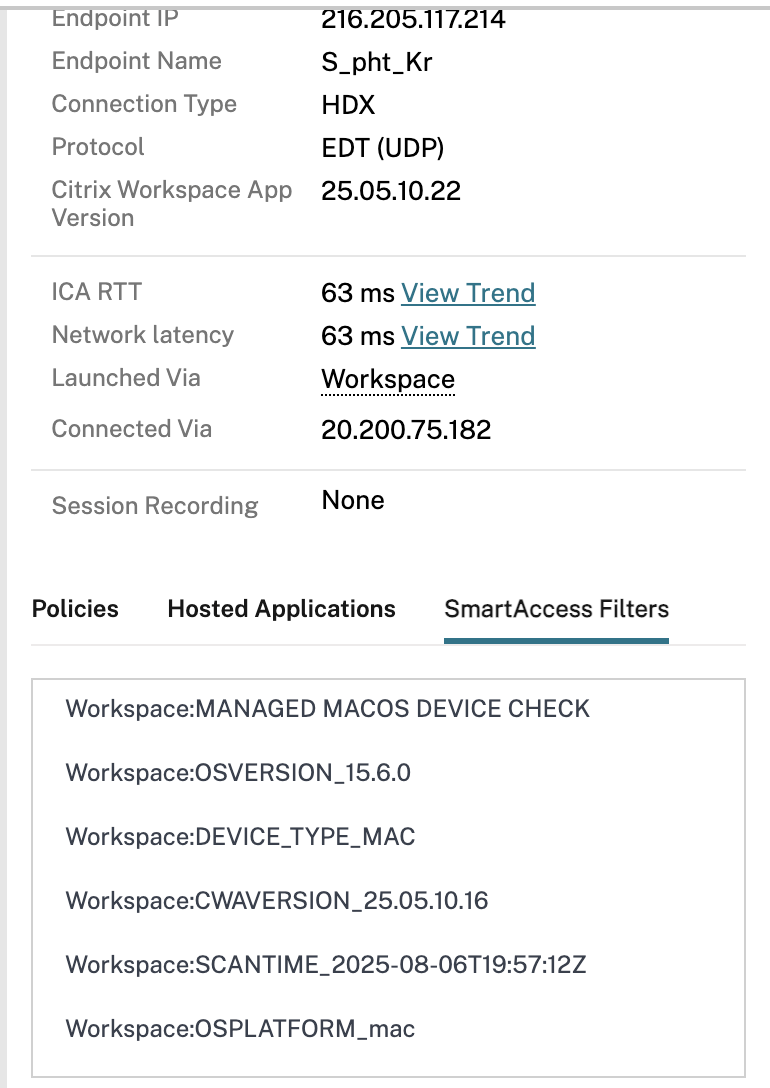Click the Endpoint Name value S_pht_Kr
This screenshot has height=1088, width=770.
click(x=377, y=62)
